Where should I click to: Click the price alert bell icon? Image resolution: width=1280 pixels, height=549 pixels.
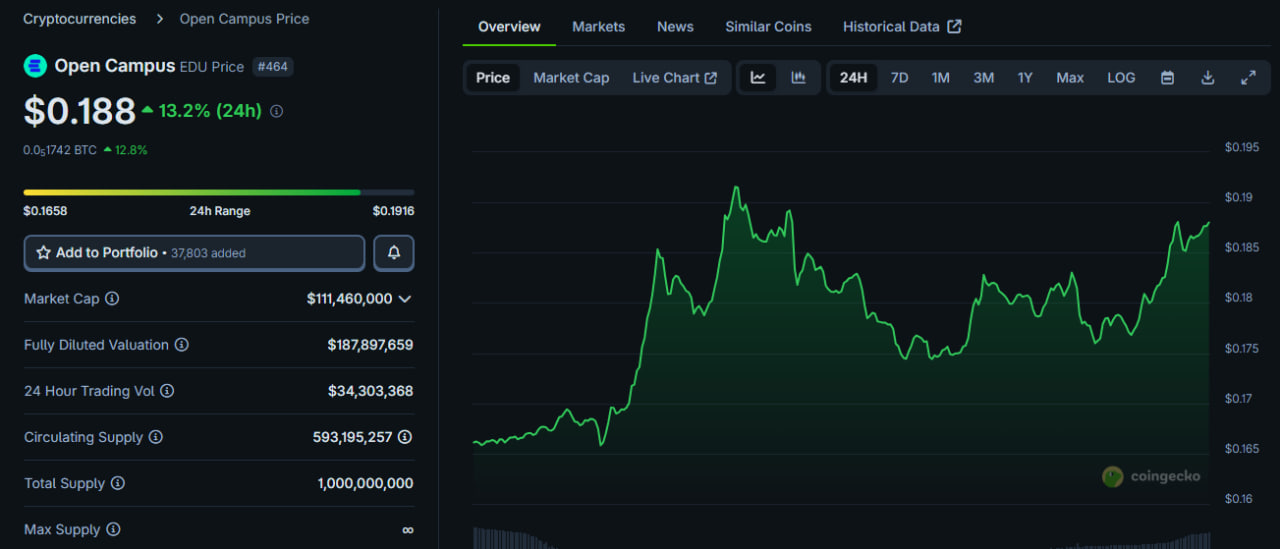point(394,253)
